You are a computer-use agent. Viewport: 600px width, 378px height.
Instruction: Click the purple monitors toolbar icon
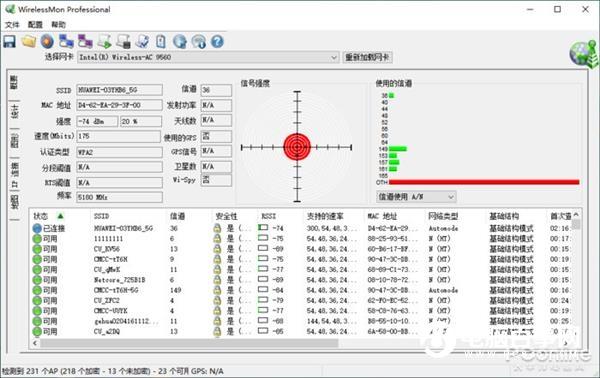click(85, 41)
